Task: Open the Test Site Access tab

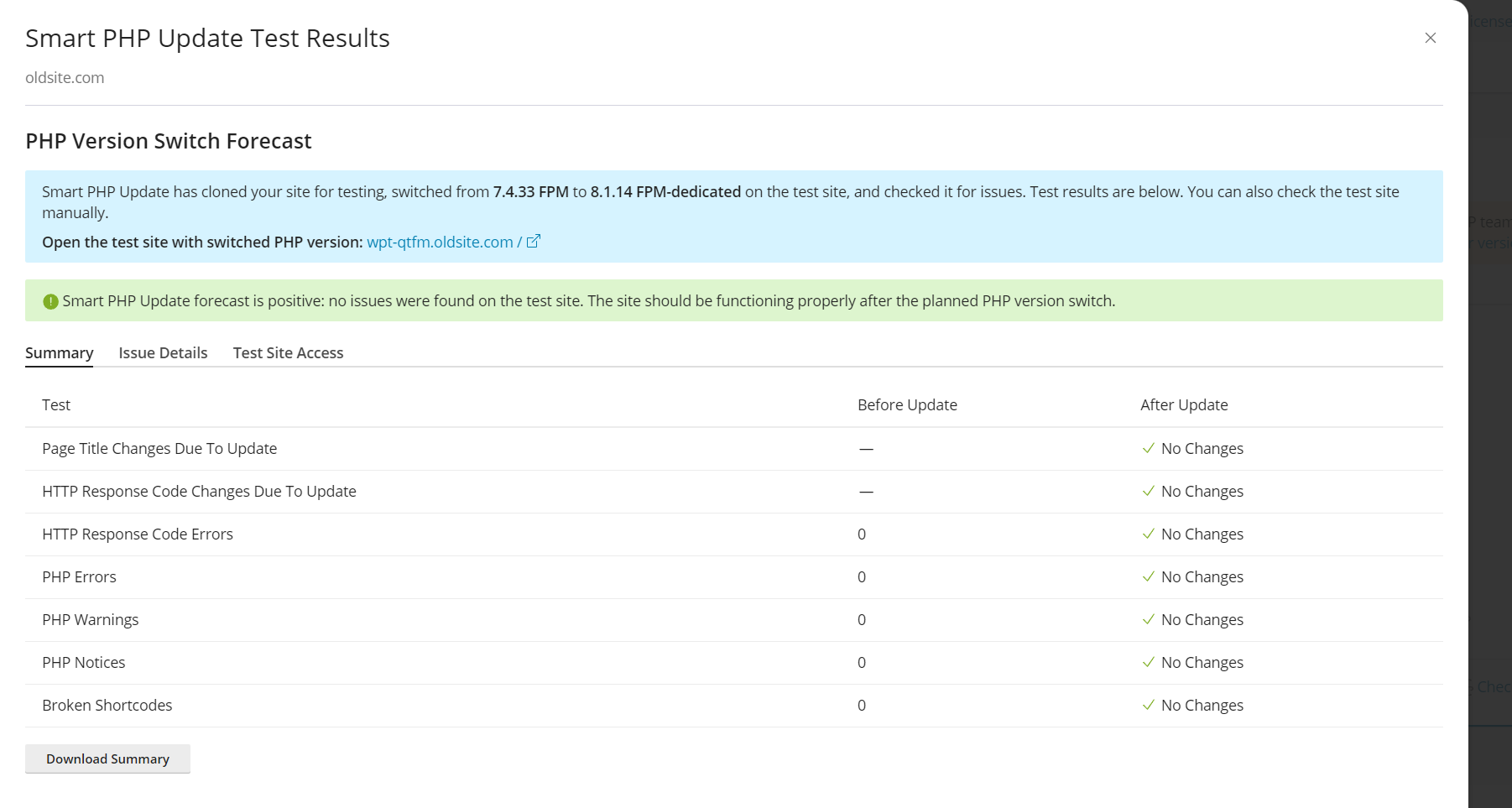Action: pos(288,352)
